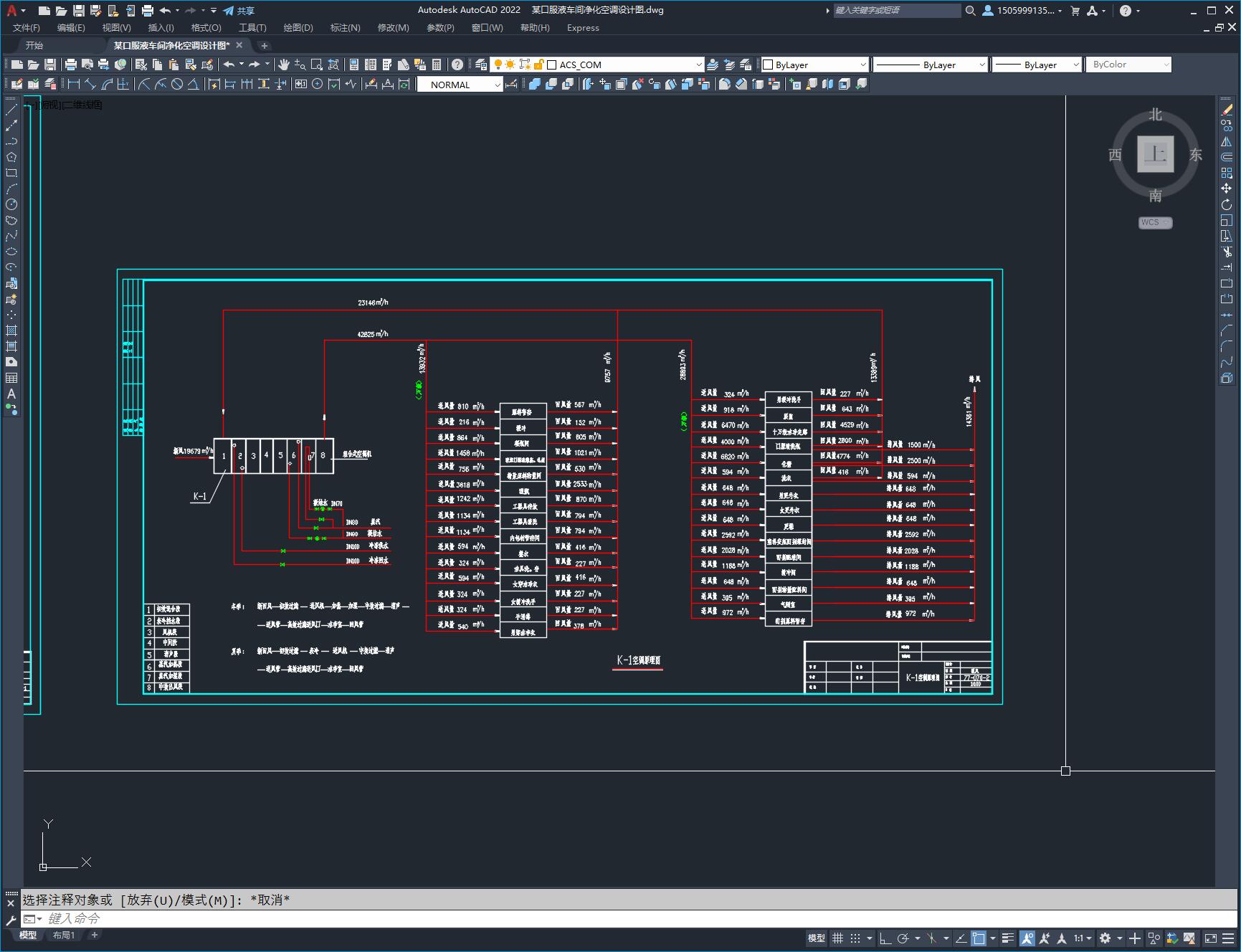The image size is (1241, 952).
Task: Switch to the 布局1 layout tab
Action: [64, 935]
